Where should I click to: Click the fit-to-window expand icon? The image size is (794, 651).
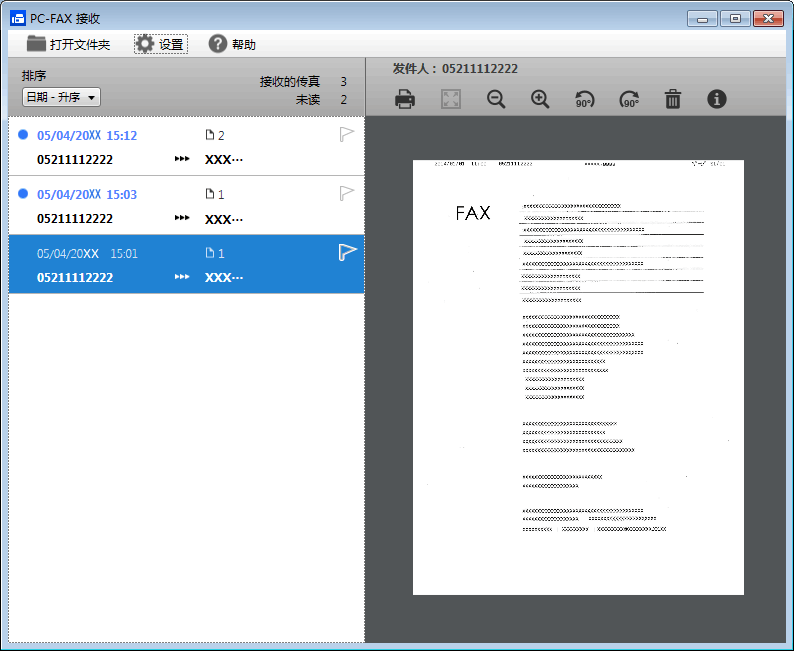coord(451,99)
